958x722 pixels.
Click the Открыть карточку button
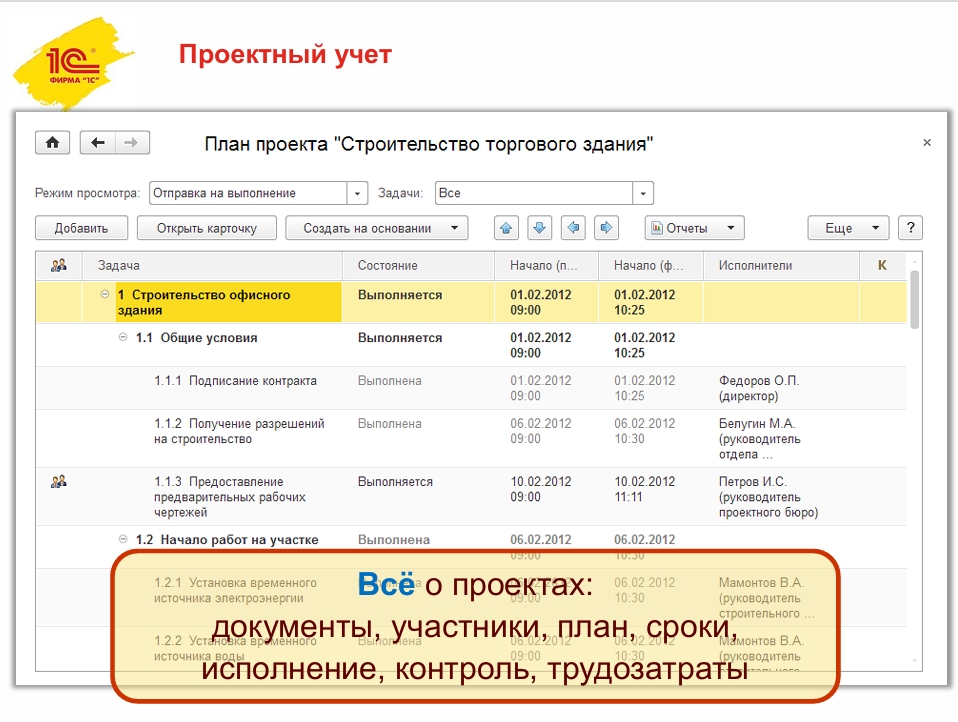click(207, 228)
